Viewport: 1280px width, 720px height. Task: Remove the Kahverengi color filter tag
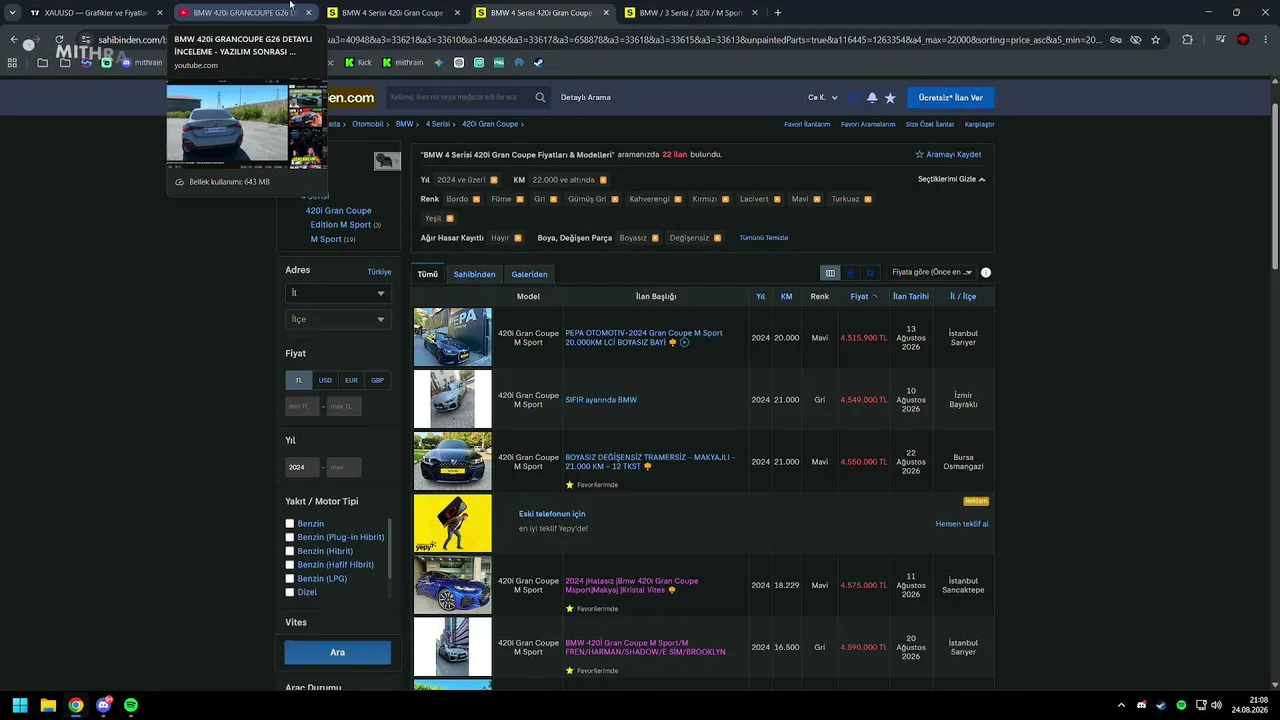coord(678,199)
